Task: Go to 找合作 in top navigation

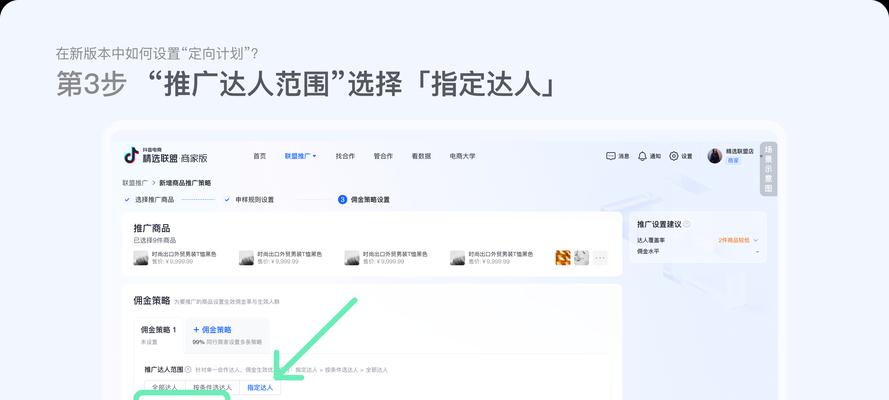Action: click(x=345, y=156)
